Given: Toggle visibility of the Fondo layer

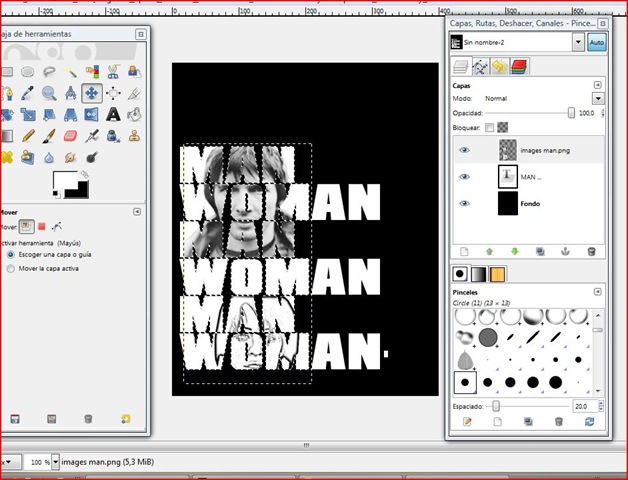Looking at the screenshot, I should [464, 203].
